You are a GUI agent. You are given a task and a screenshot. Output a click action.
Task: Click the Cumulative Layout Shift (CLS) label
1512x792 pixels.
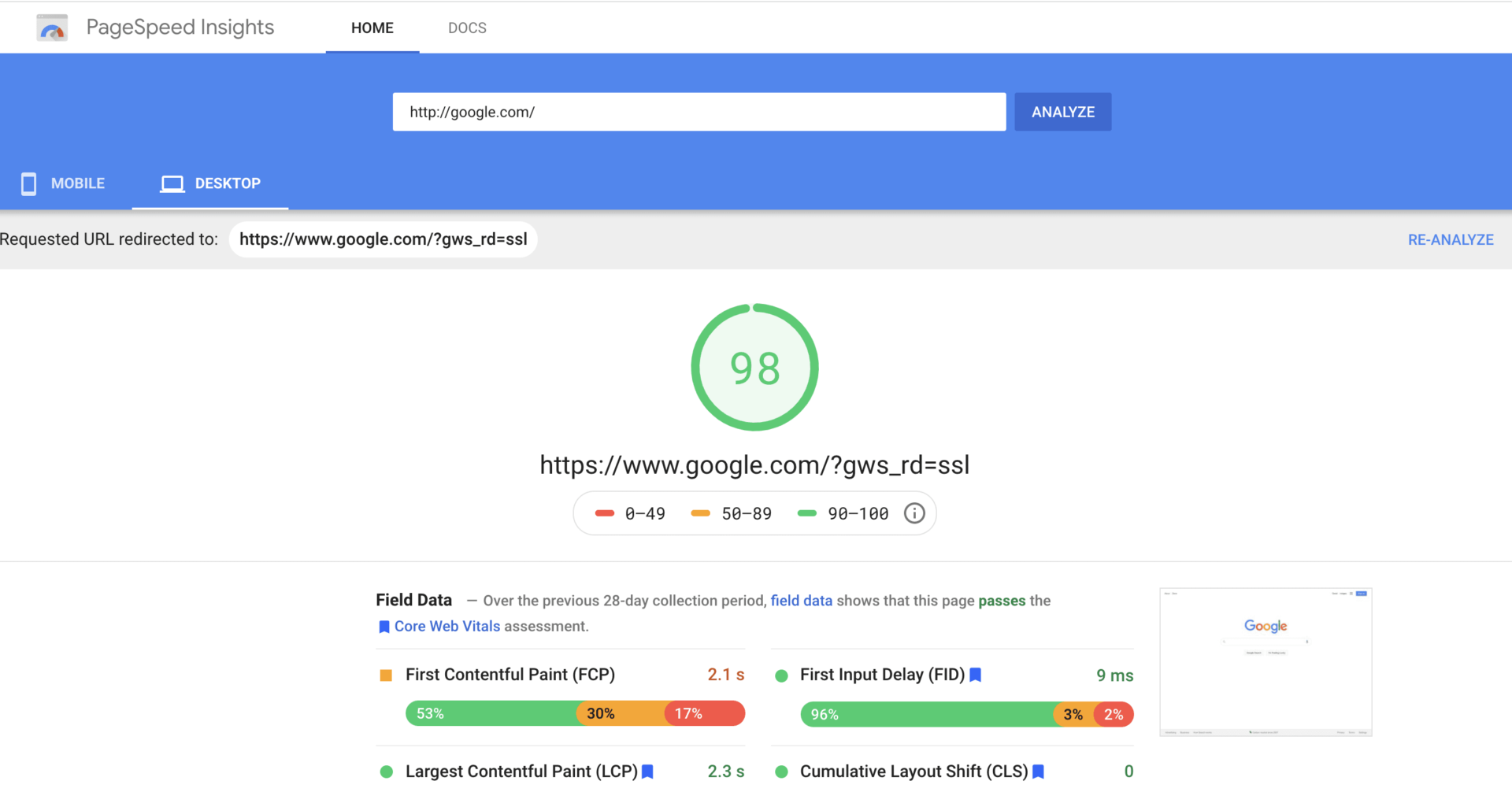tap(914, 772)
